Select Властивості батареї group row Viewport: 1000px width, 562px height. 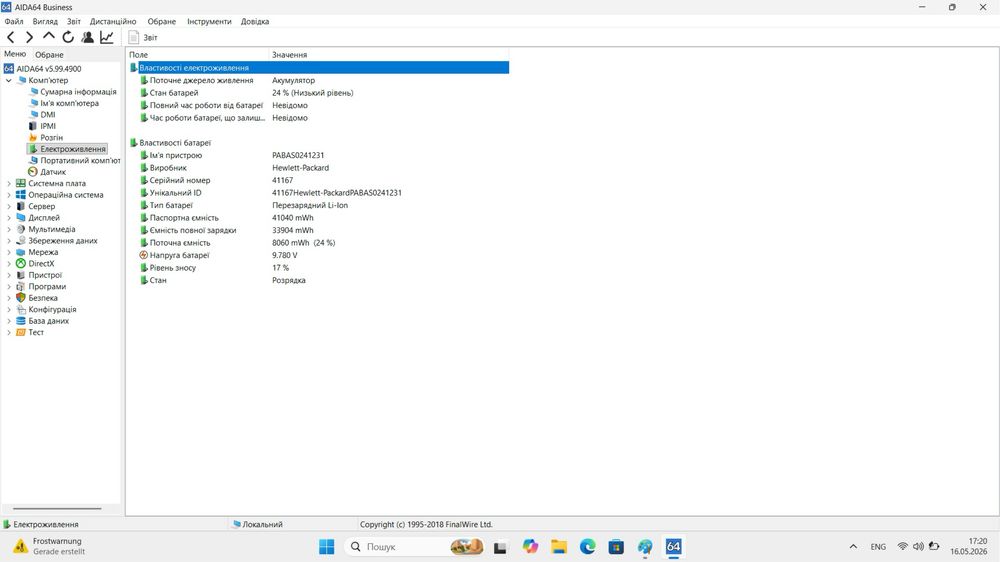(318, 143)
